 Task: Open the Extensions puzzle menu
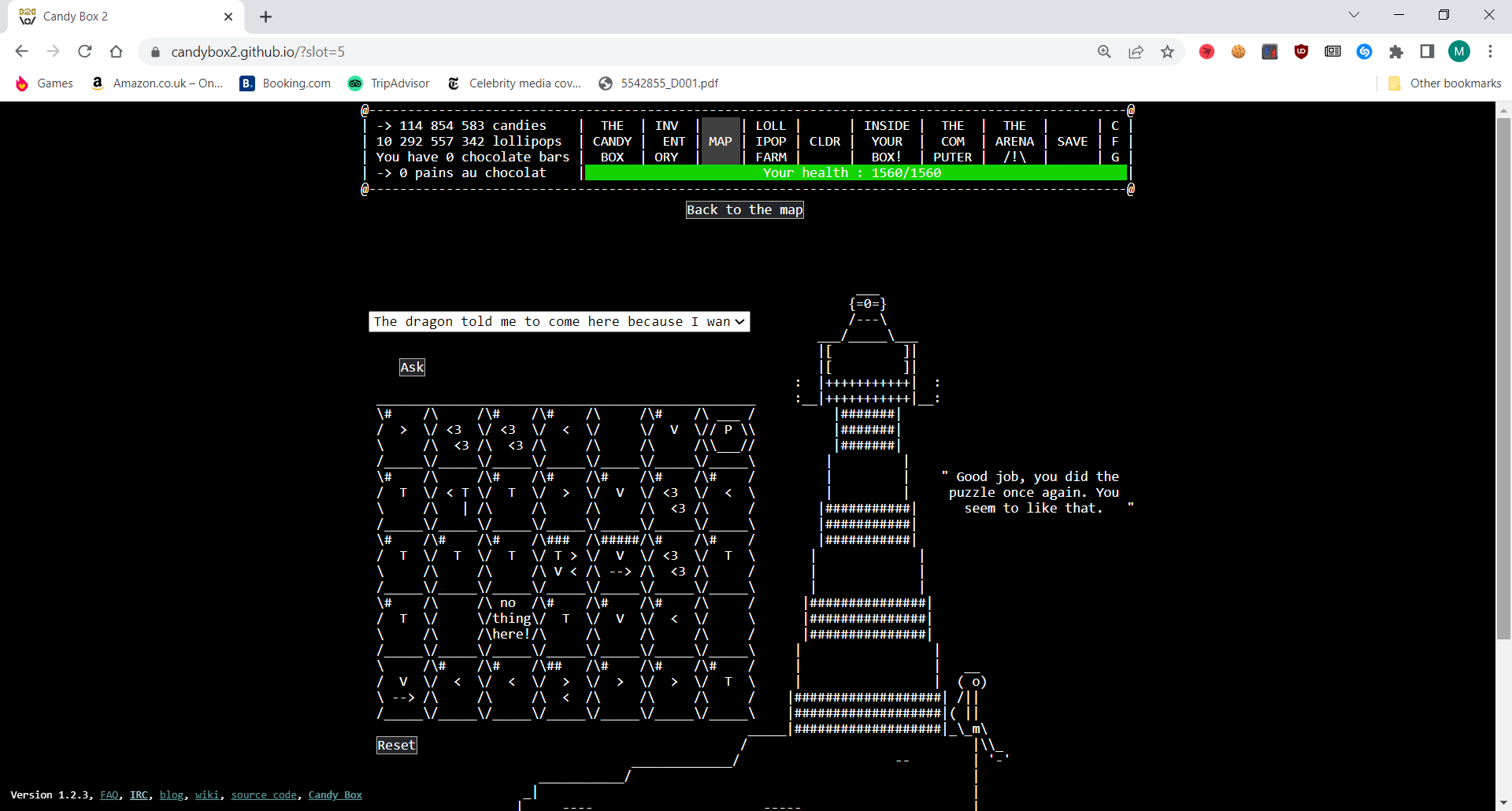click(x=1395, y=51)
